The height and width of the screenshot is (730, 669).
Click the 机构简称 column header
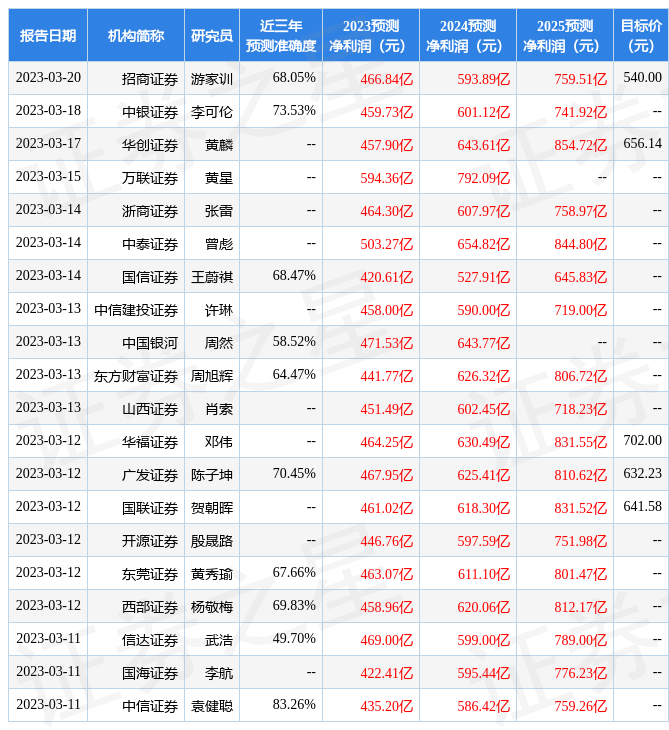pyautogui.click(x=136, y=36)
